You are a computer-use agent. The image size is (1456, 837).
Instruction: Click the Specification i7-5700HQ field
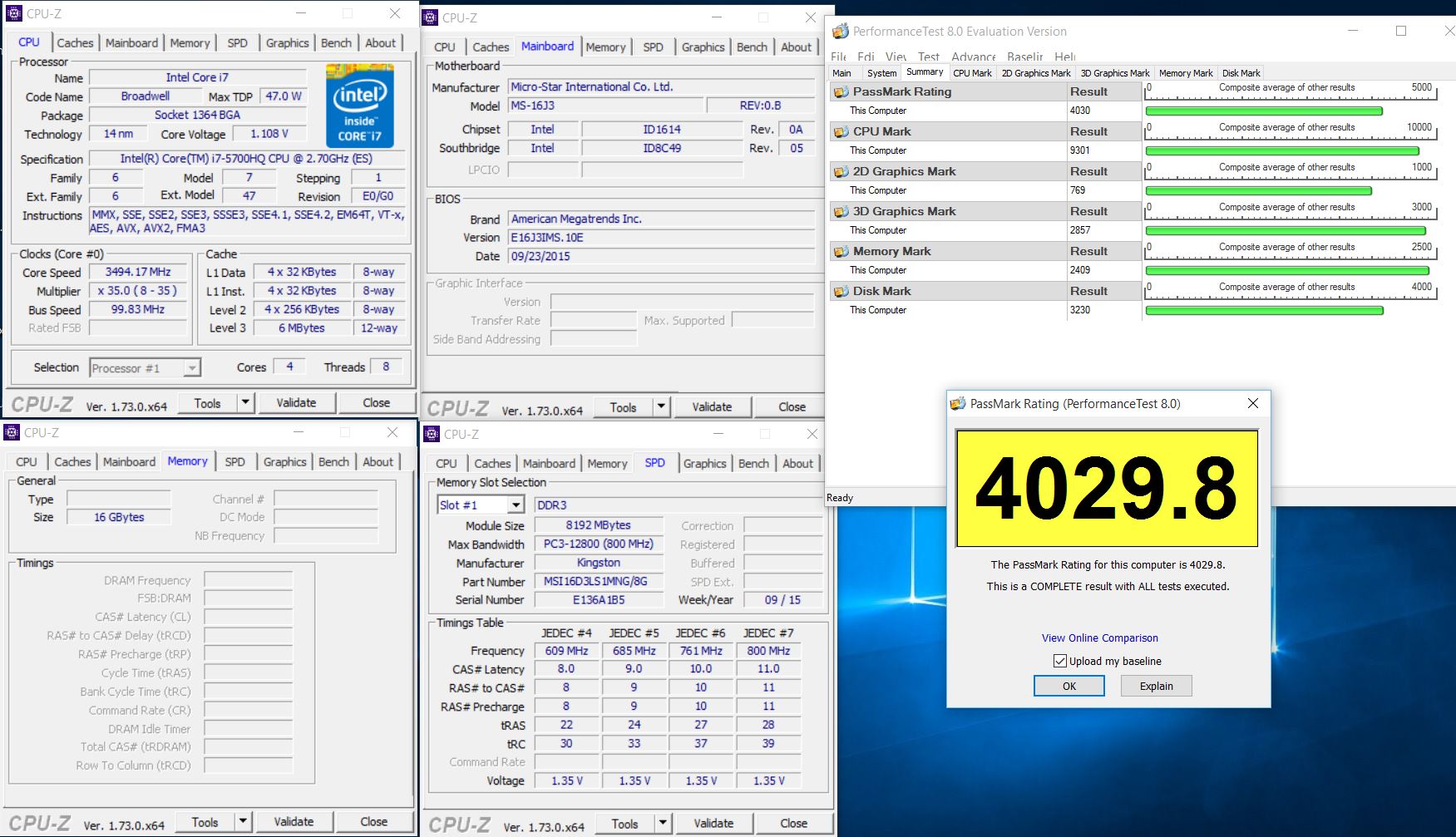246,158
